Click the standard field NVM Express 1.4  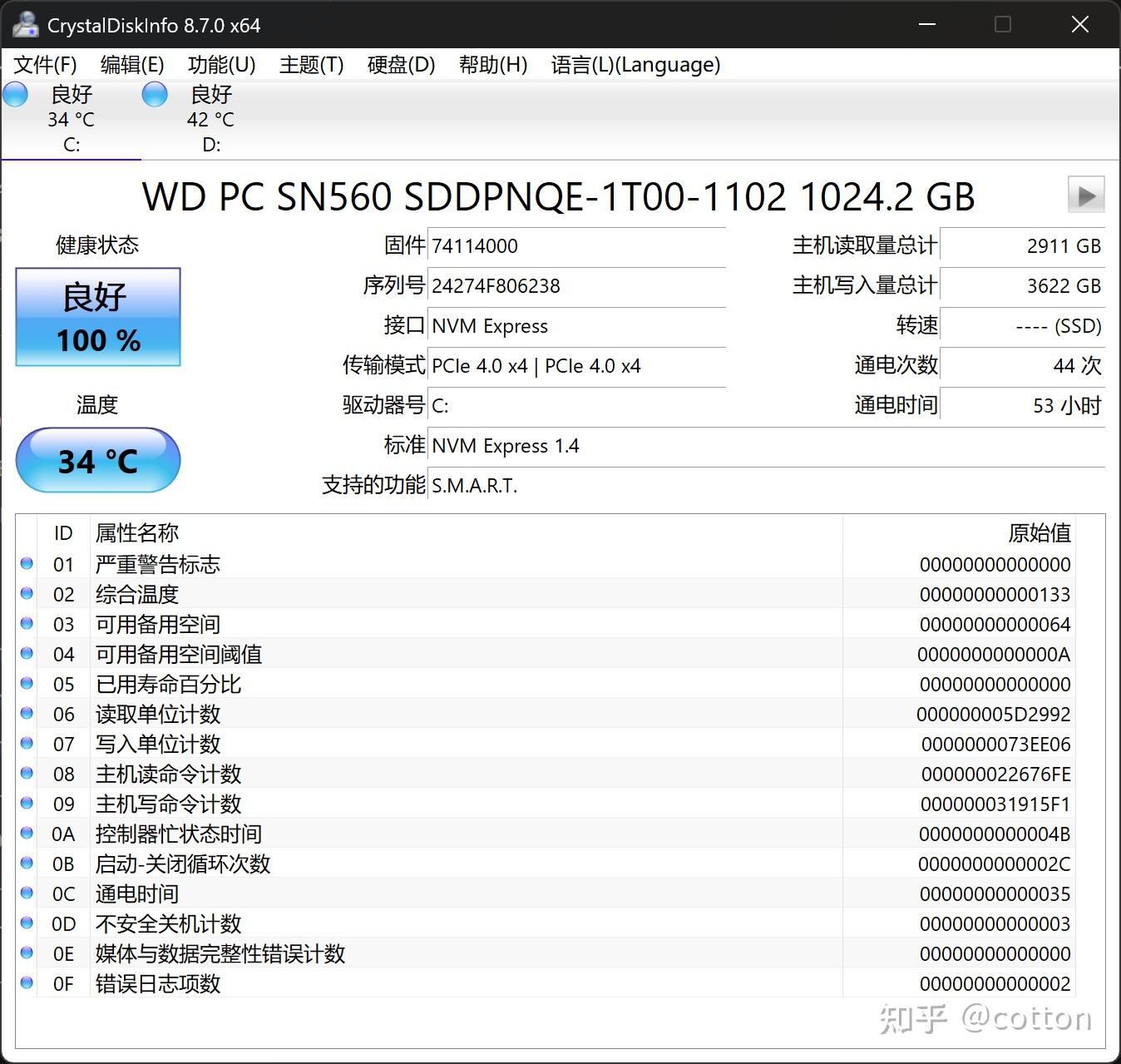(766, 446)
